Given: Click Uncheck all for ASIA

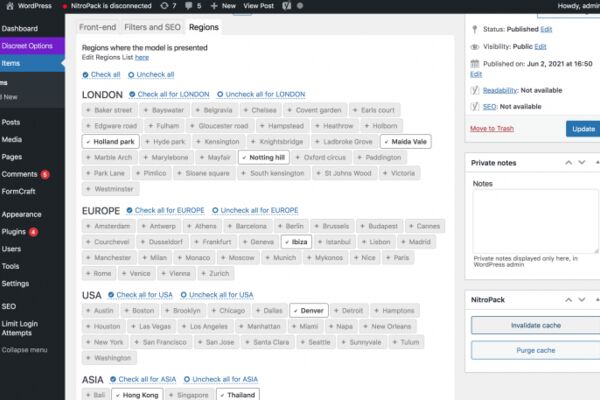Looking at the screenshot, I should coord(221,379).
